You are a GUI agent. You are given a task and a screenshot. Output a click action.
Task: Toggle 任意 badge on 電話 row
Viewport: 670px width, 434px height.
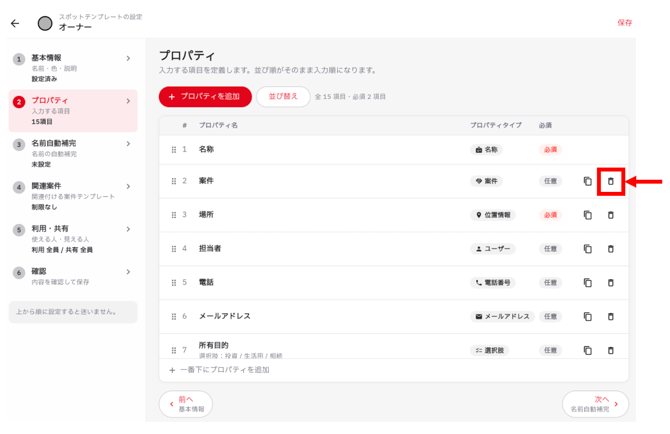(550, 282)
